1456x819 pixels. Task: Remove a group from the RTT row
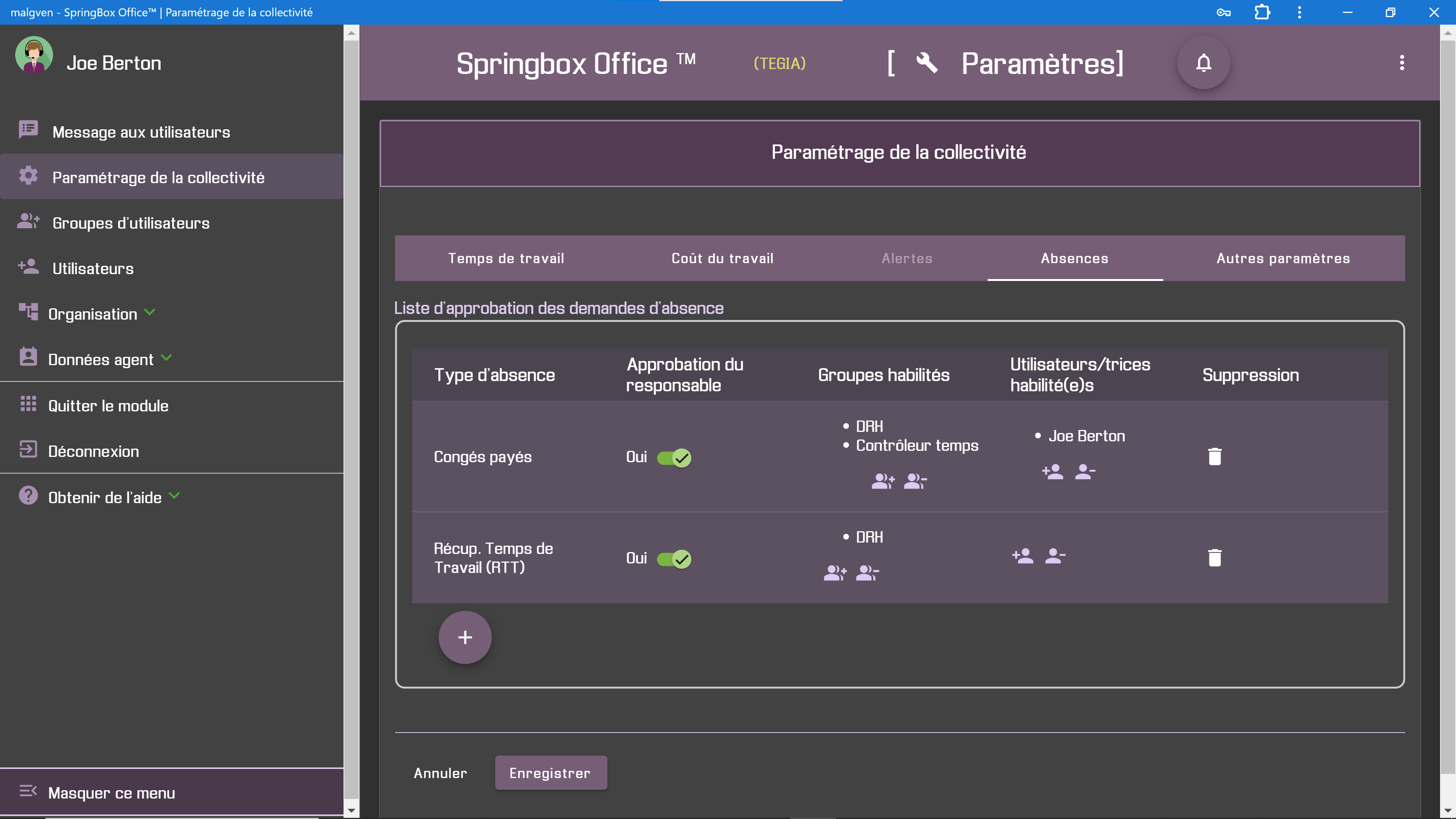click(867, 573)
